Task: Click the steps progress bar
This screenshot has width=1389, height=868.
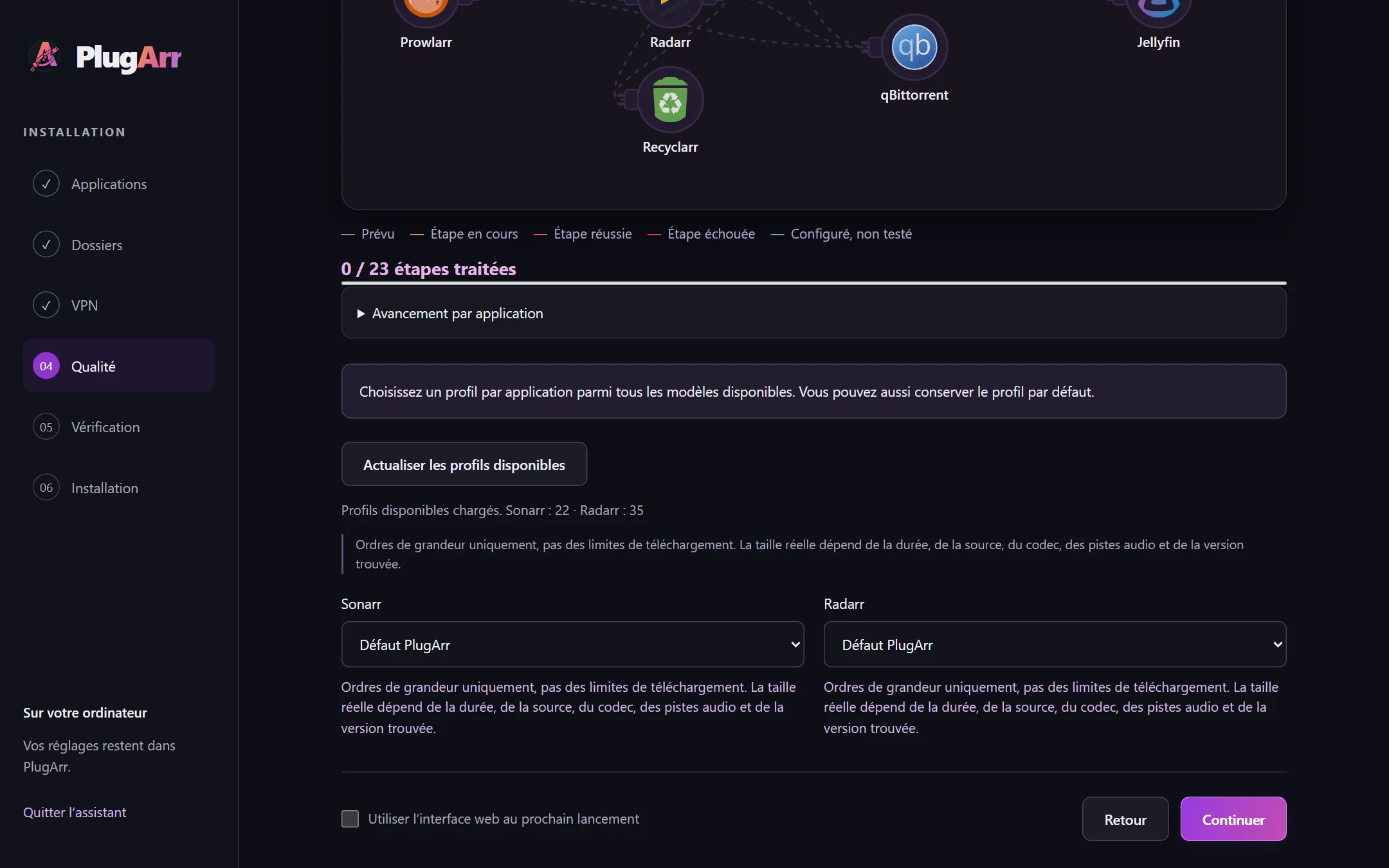Action: [813, 283]
